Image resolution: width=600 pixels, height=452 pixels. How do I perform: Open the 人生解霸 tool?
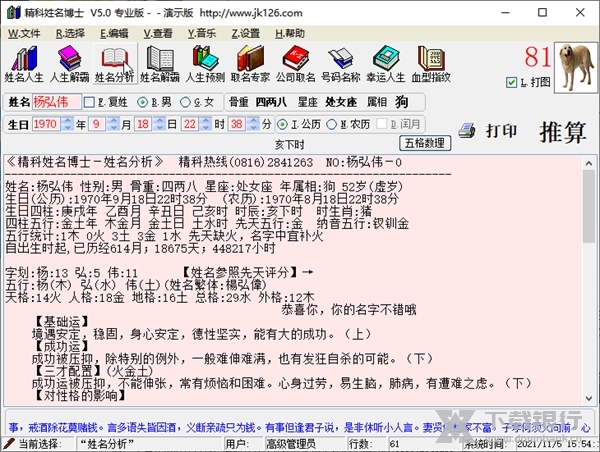tap(69, 64)
